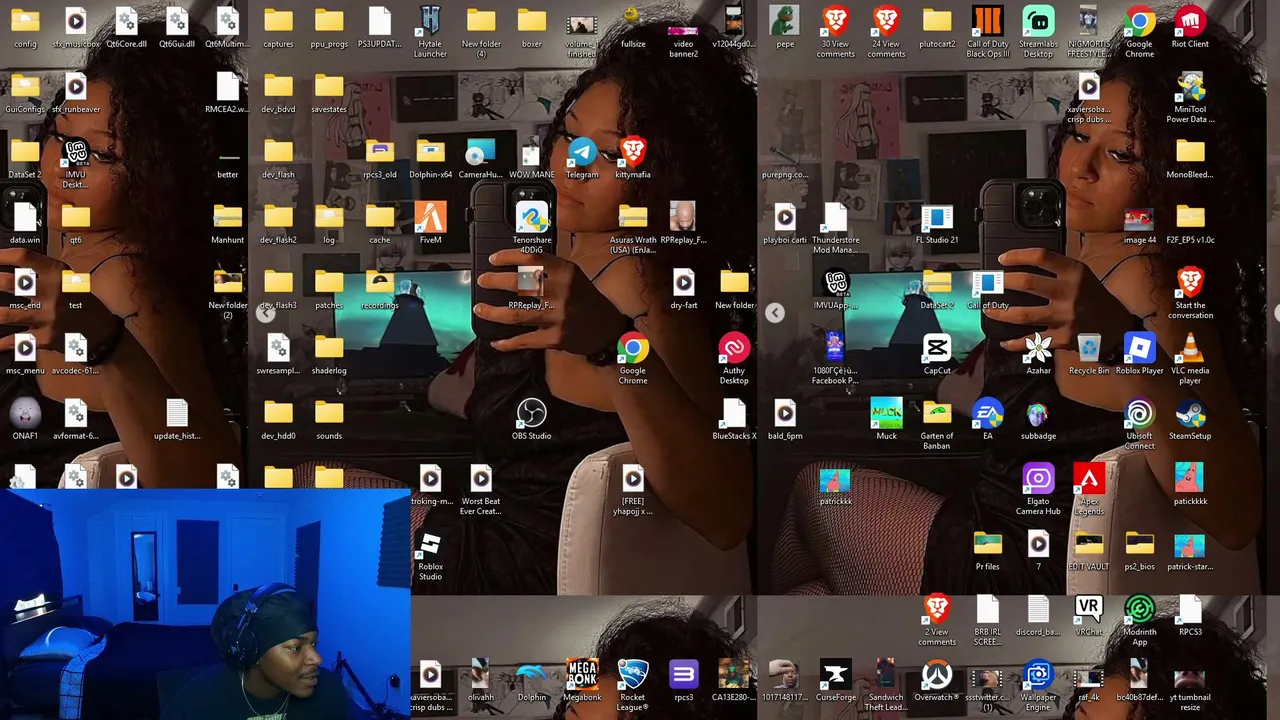Select the Manhunt folder
Image resolution: width=1280 pixels, height=720 pixels.
pyautogui.click(x=228, y=223)
